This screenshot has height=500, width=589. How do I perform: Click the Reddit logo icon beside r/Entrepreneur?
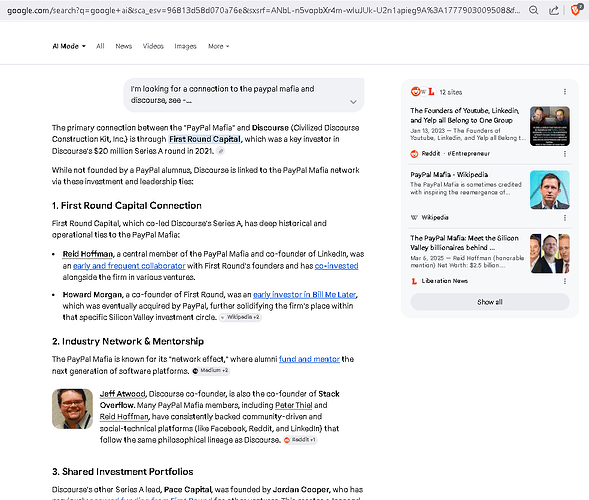(x=414, y=154)
